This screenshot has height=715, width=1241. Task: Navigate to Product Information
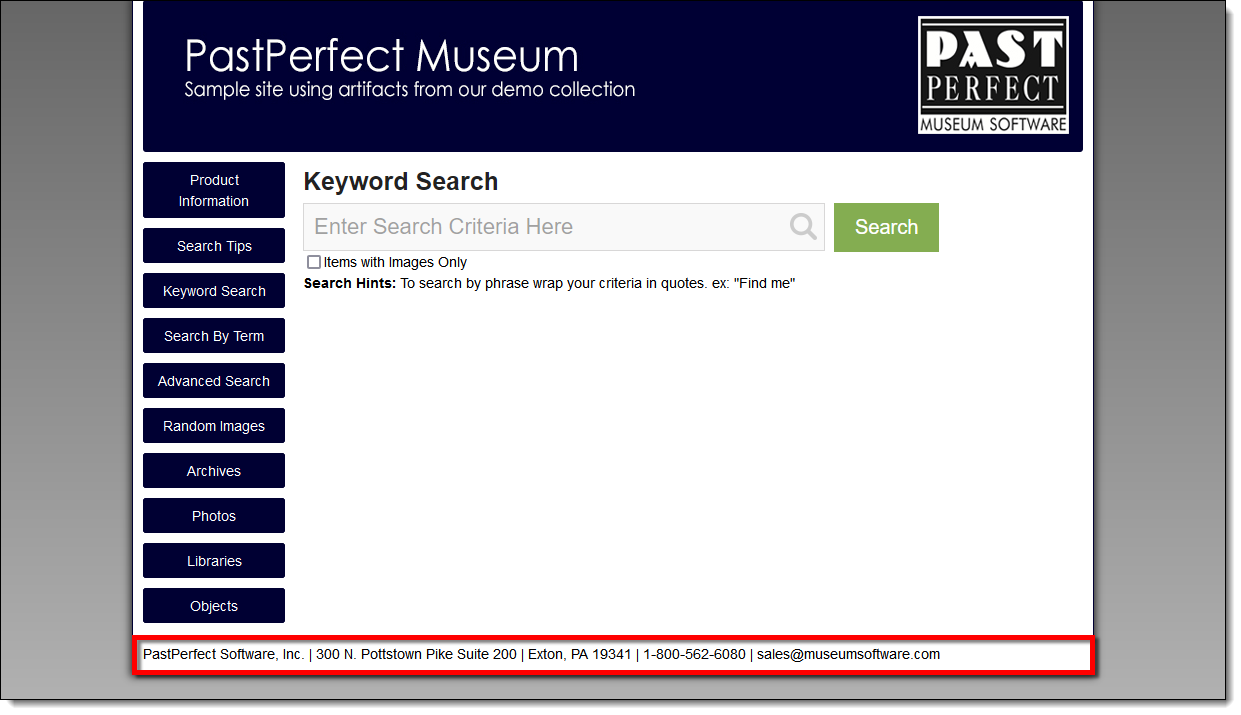213,190
